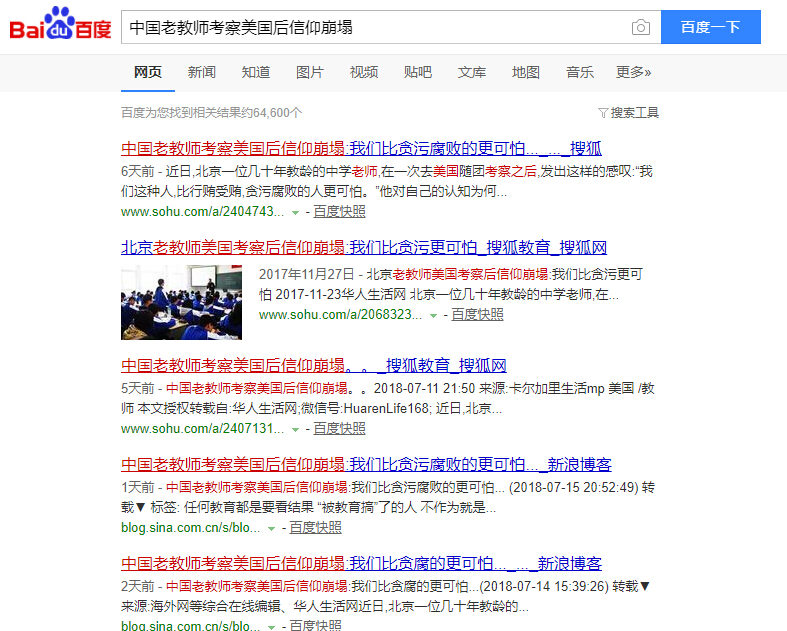Click snippet text starting 2017年11月27日
This screenshot has height=631, width=787.
coord(451,284)
